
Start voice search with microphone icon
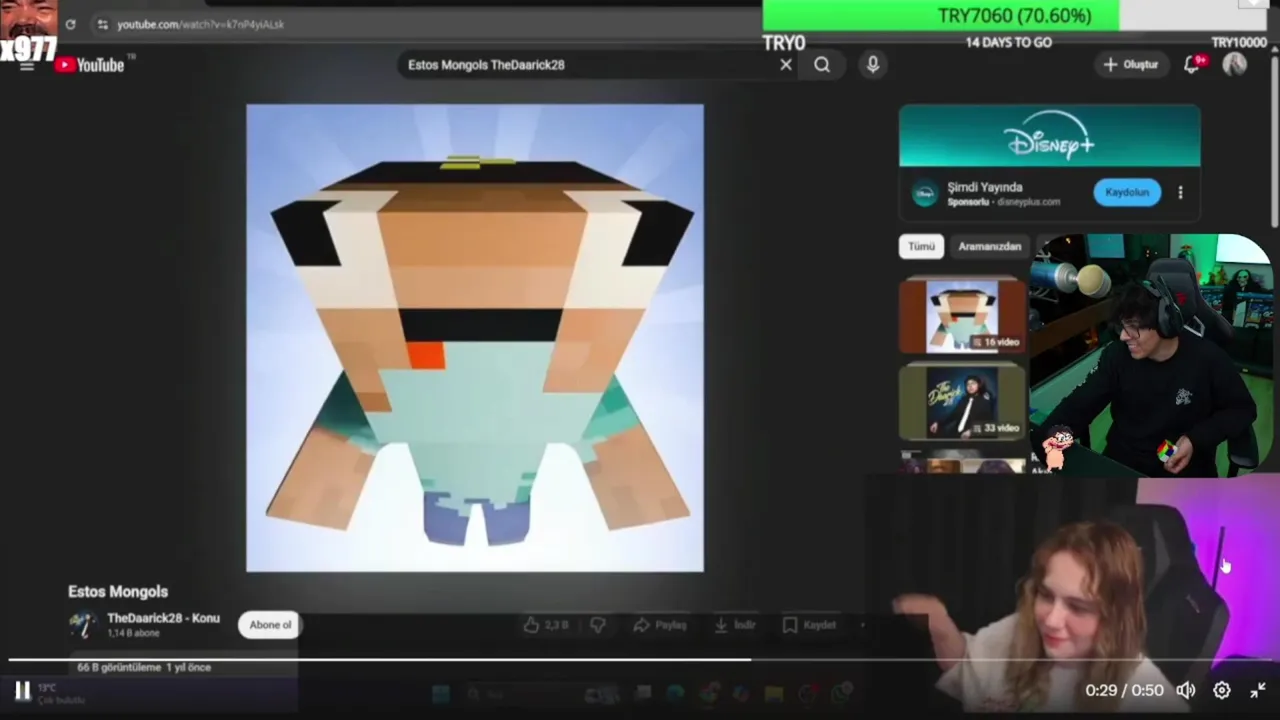point(873,65)
